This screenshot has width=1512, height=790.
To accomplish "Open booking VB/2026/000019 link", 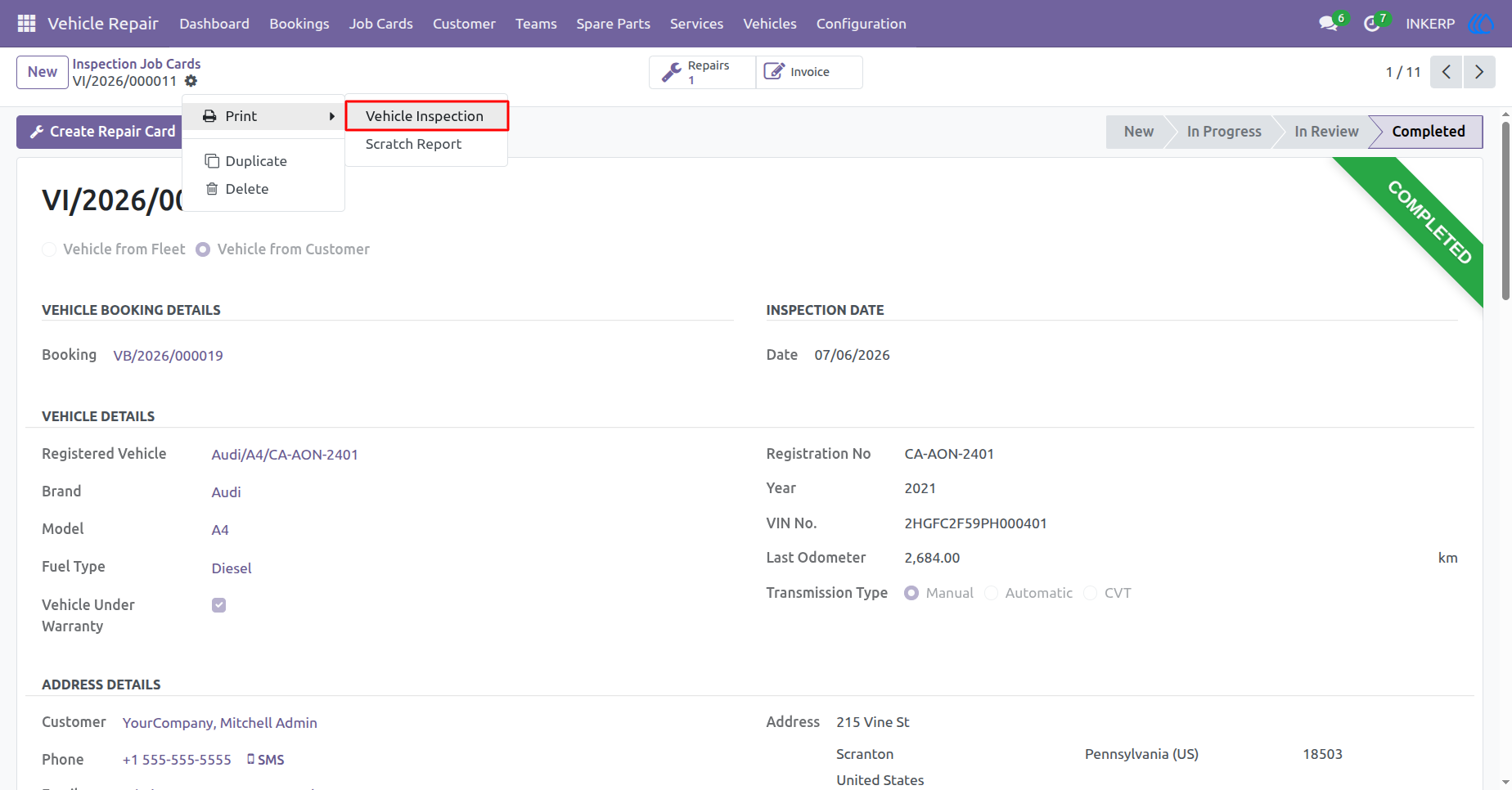I will (x=168, y=356).
